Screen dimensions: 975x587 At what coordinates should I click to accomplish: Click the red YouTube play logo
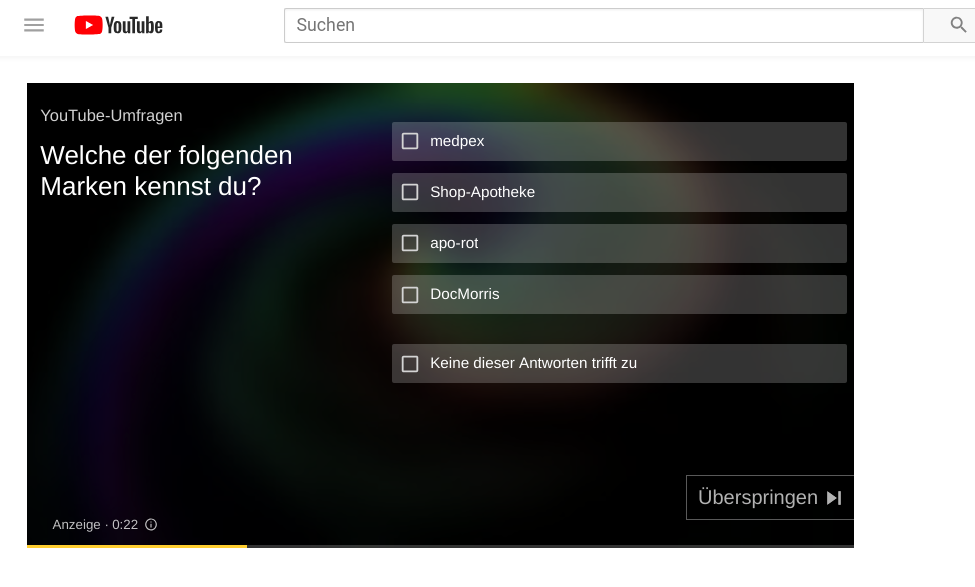point(88,25)
